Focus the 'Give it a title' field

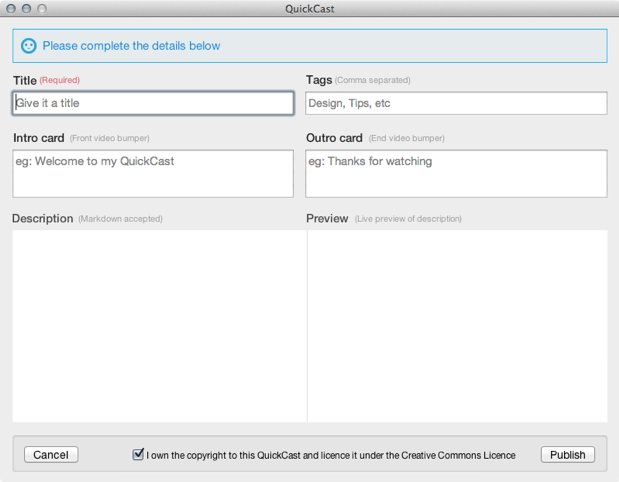153,103
